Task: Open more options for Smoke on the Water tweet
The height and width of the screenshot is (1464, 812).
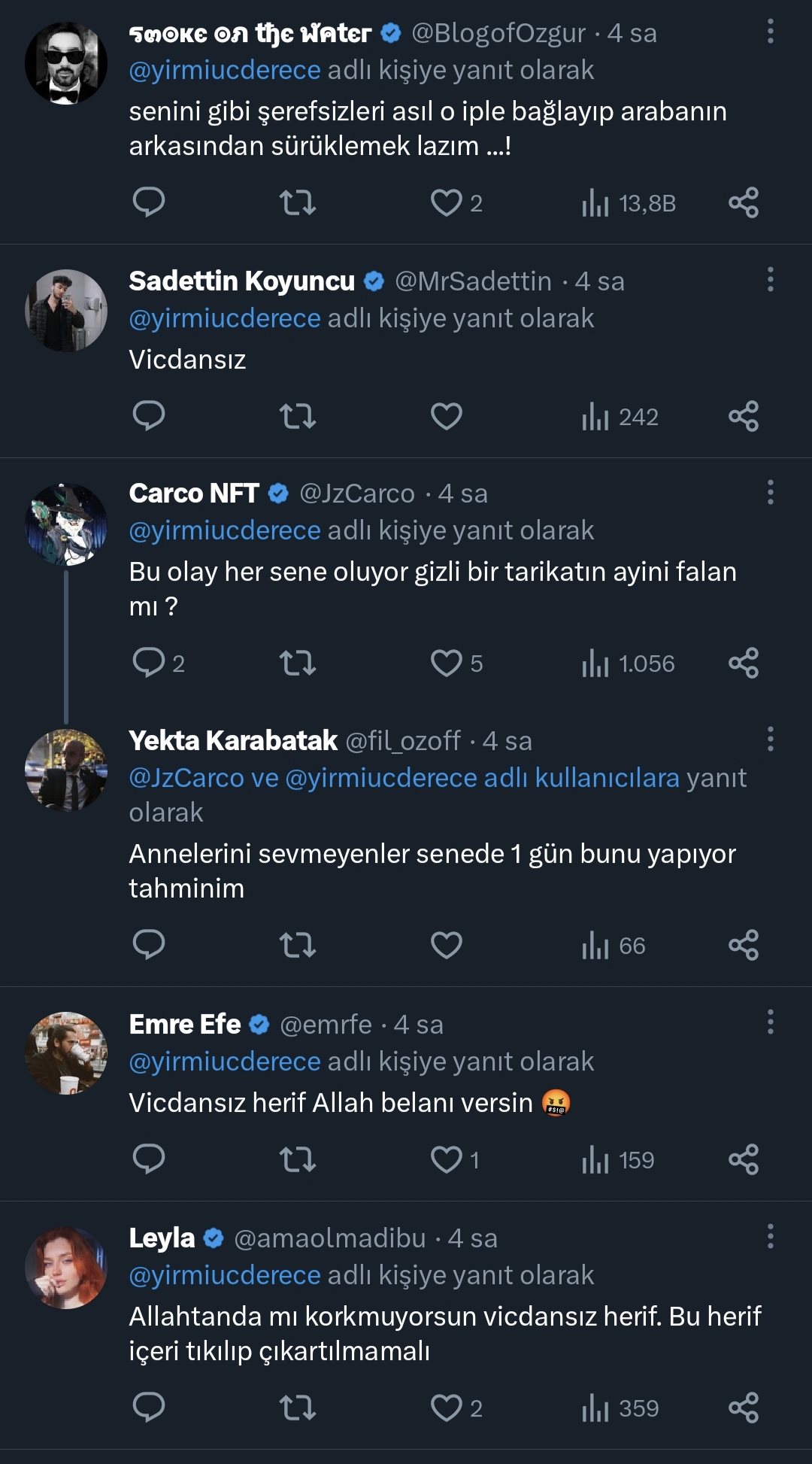Action: pos(770,32)
